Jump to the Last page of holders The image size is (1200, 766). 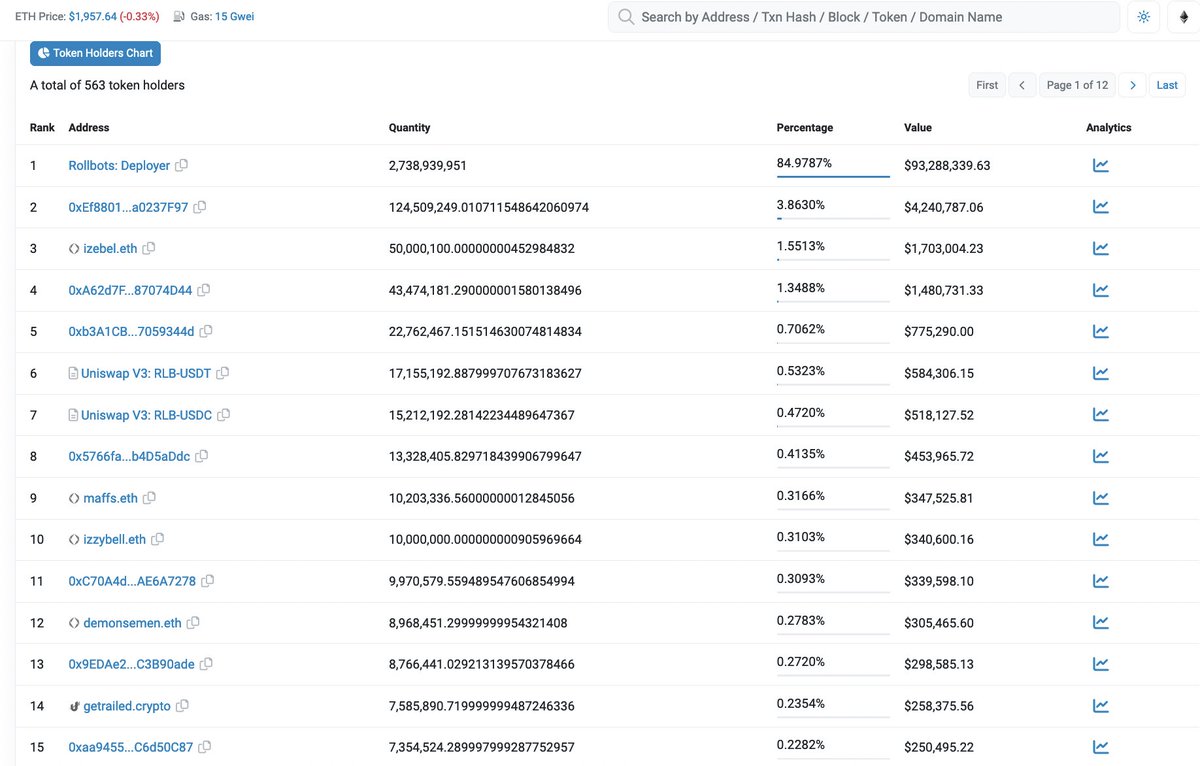click(x=1167, y=85)
